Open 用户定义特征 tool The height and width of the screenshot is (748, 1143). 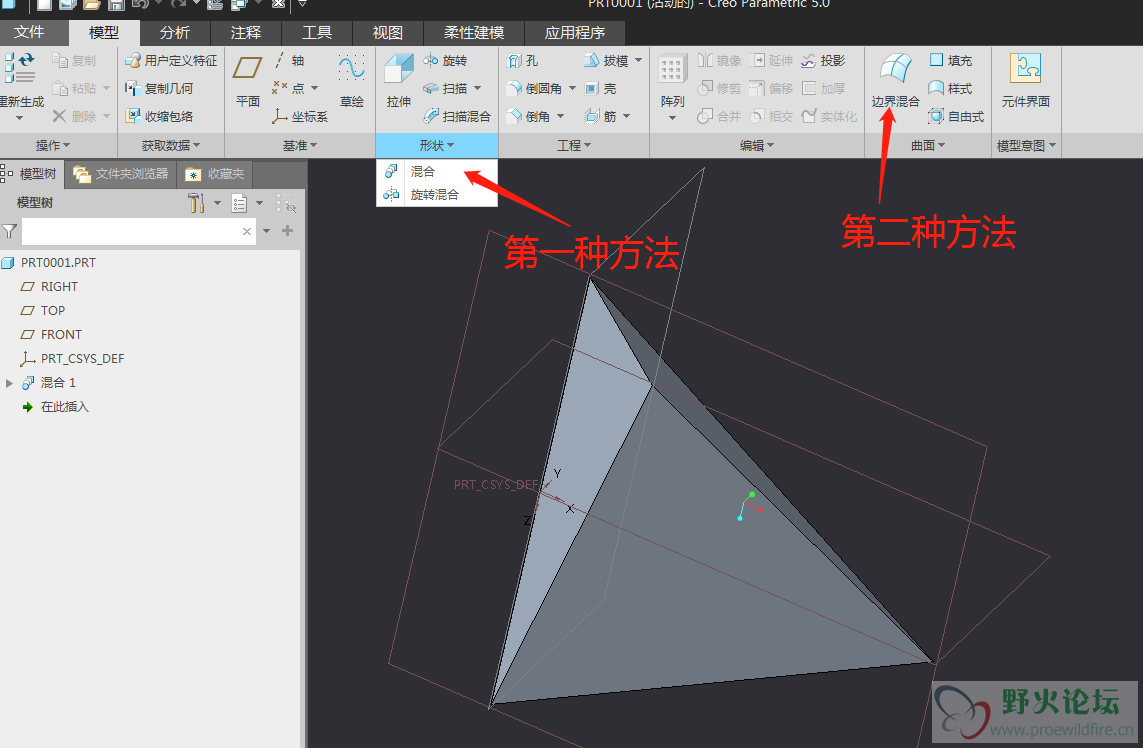pos(171,61)
